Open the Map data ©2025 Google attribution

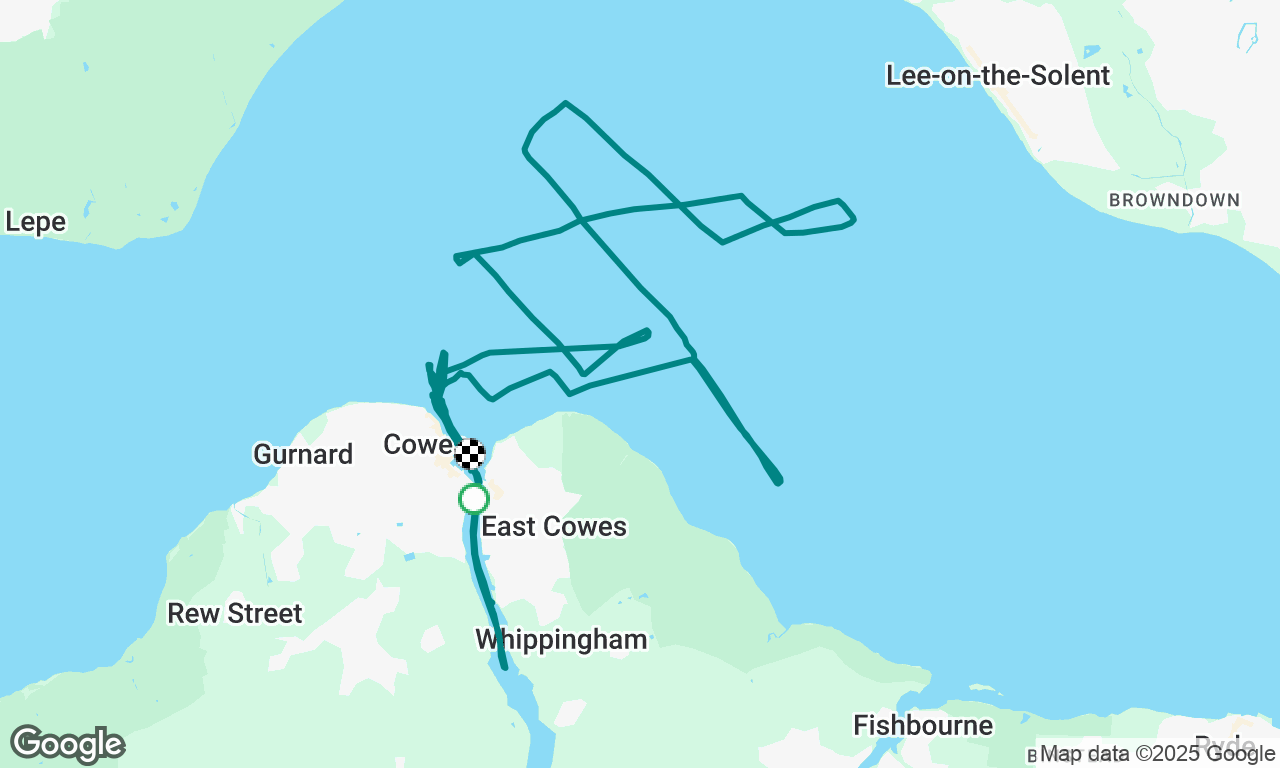tap(1157, 754)
